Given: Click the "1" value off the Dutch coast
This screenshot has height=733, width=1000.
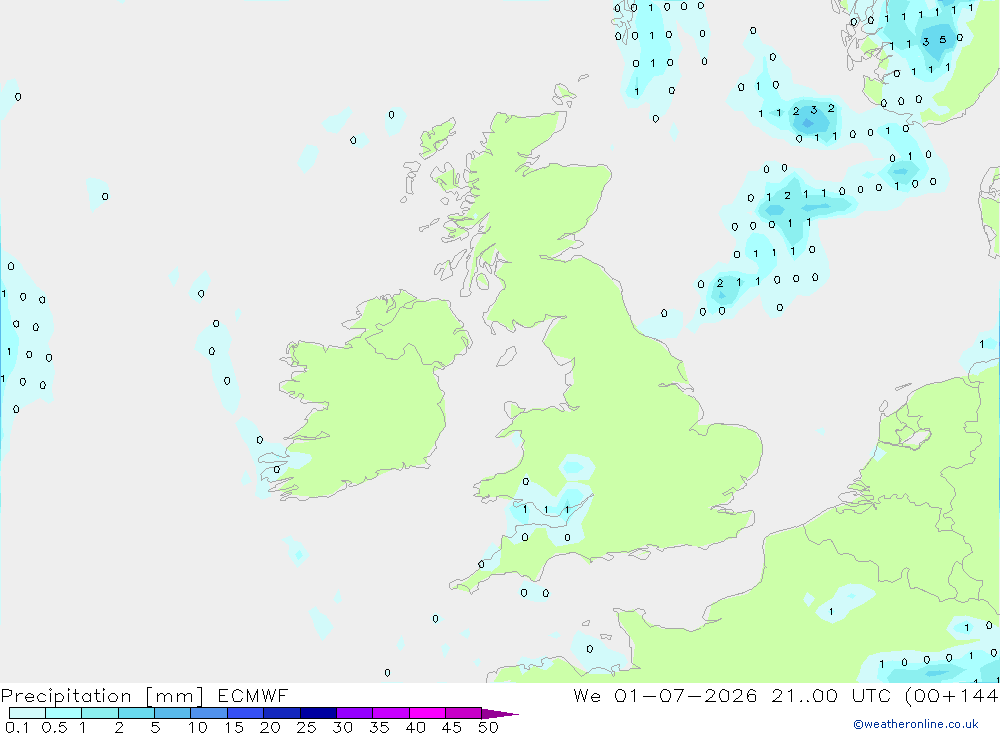Looking at the screenshot, I should (x=982, y=344).
